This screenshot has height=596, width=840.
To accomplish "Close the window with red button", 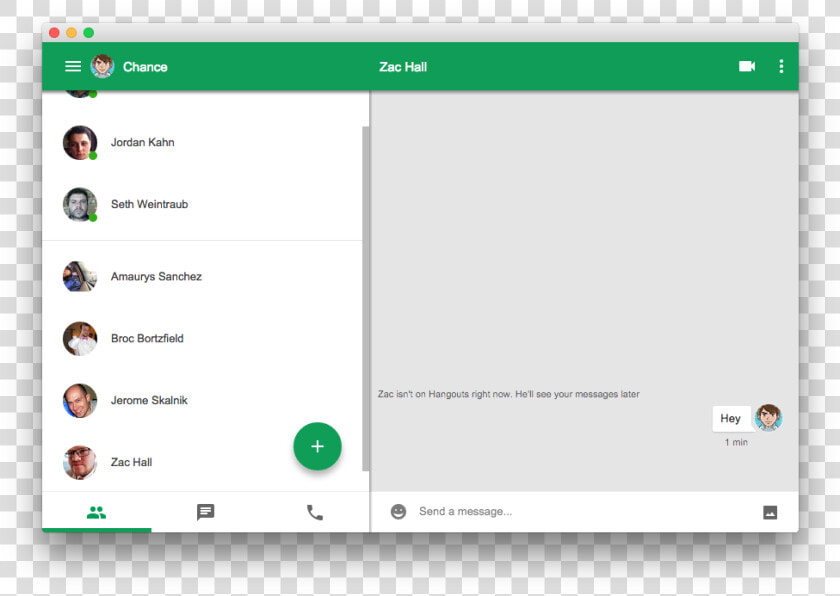I will (x=54, y=33).
